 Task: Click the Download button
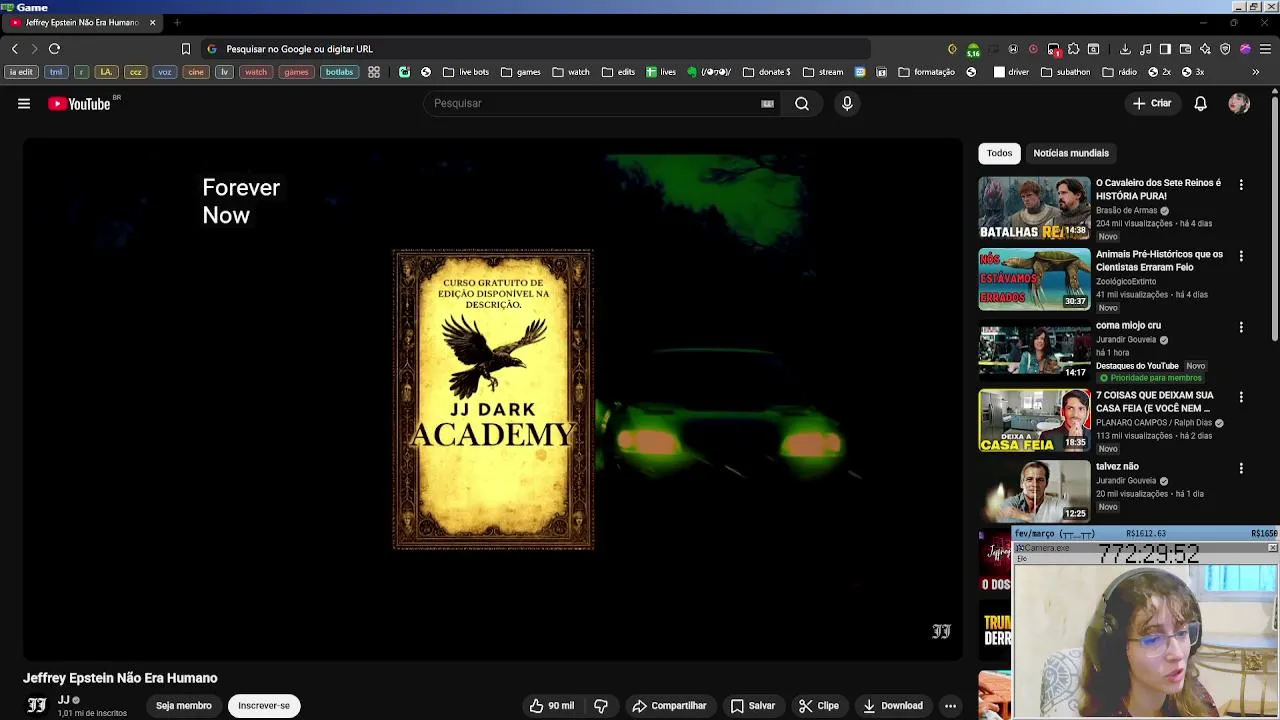[x=893, y=705]
